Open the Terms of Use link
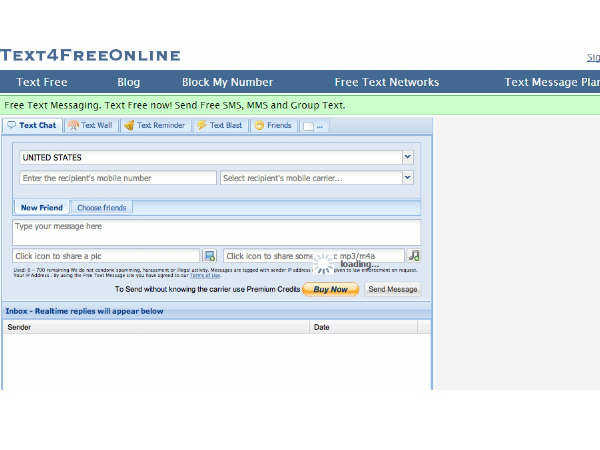The height and width of the screenshot is (450, 600). coord(205,275)
